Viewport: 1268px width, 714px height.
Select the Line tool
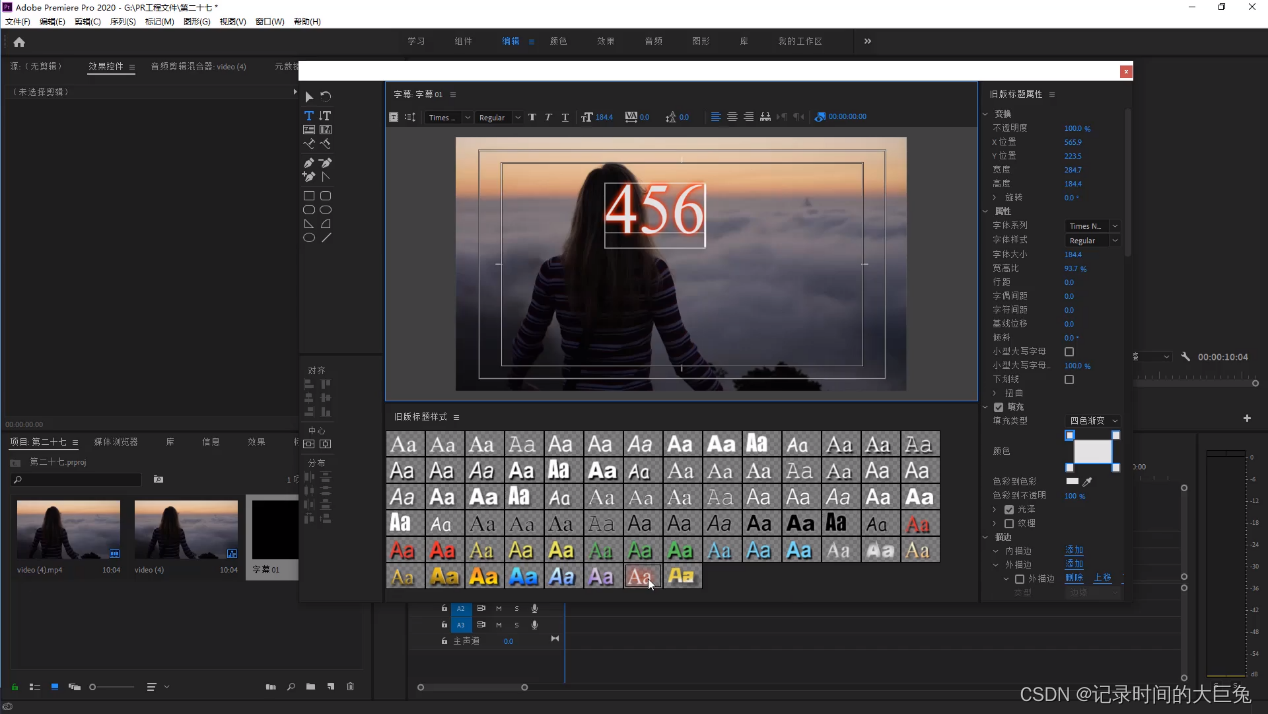326,238
